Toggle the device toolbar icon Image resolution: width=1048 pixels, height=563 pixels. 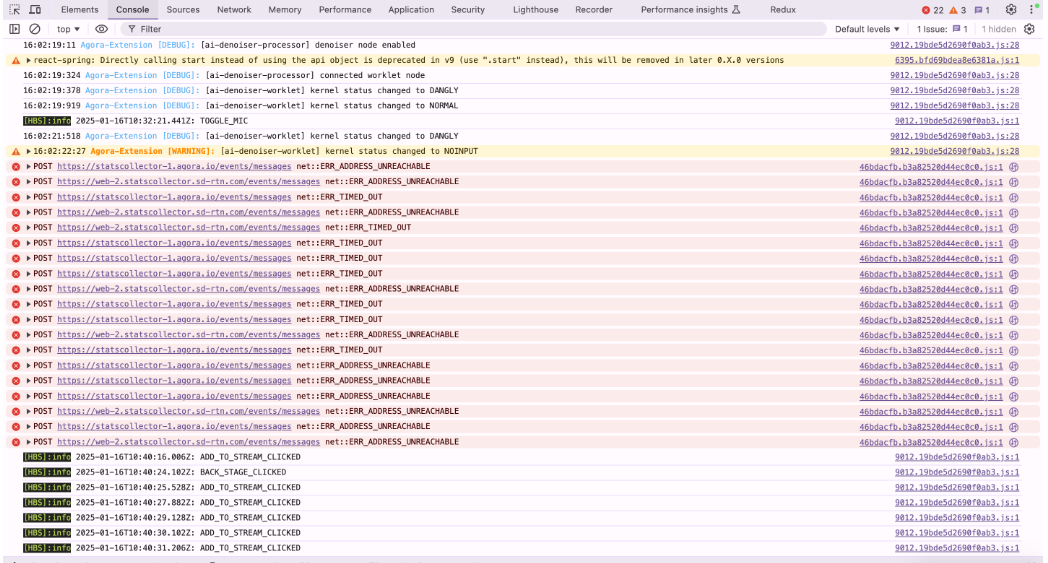(x=35, y=10)
